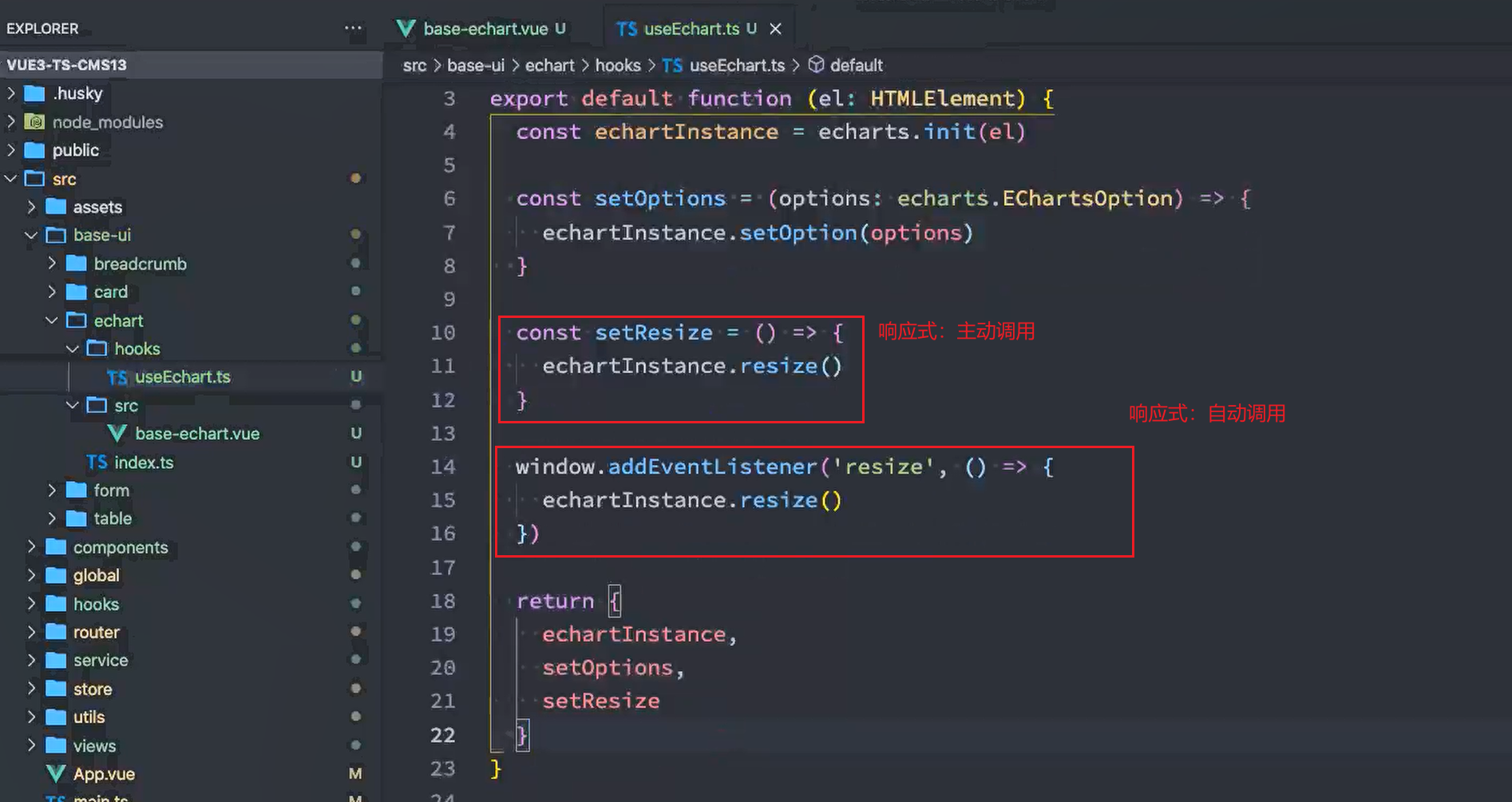This screenshot has width=1512, height=802.
Task: Click TS icon beside useEchart.ts in Explorer
Action: pyautogui.click(x=117, y=377)
